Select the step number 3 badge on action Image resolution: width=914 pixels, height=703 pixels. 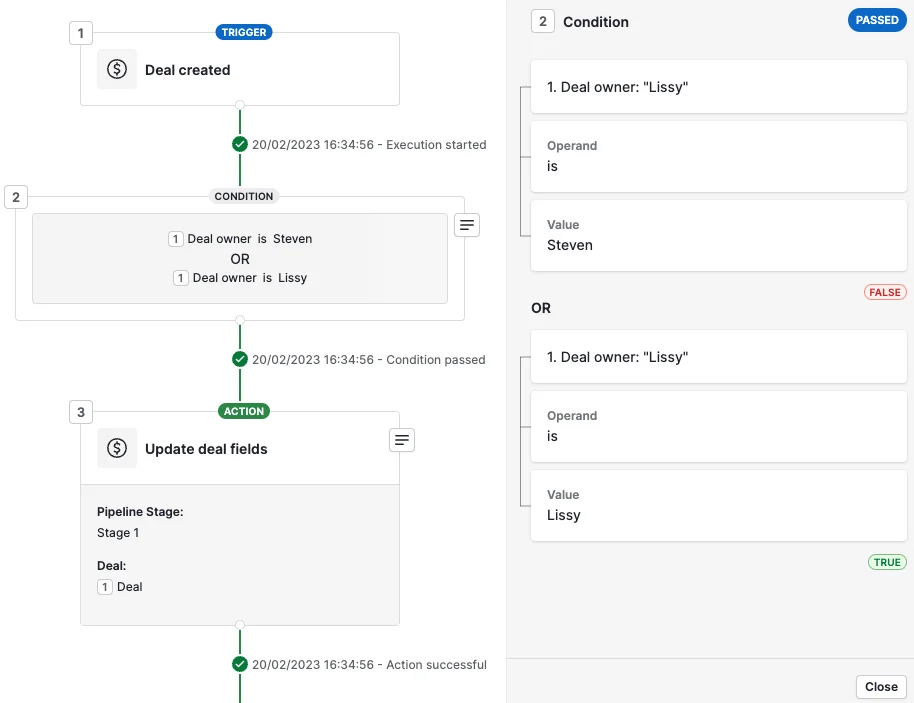click(x=81, y=412)
